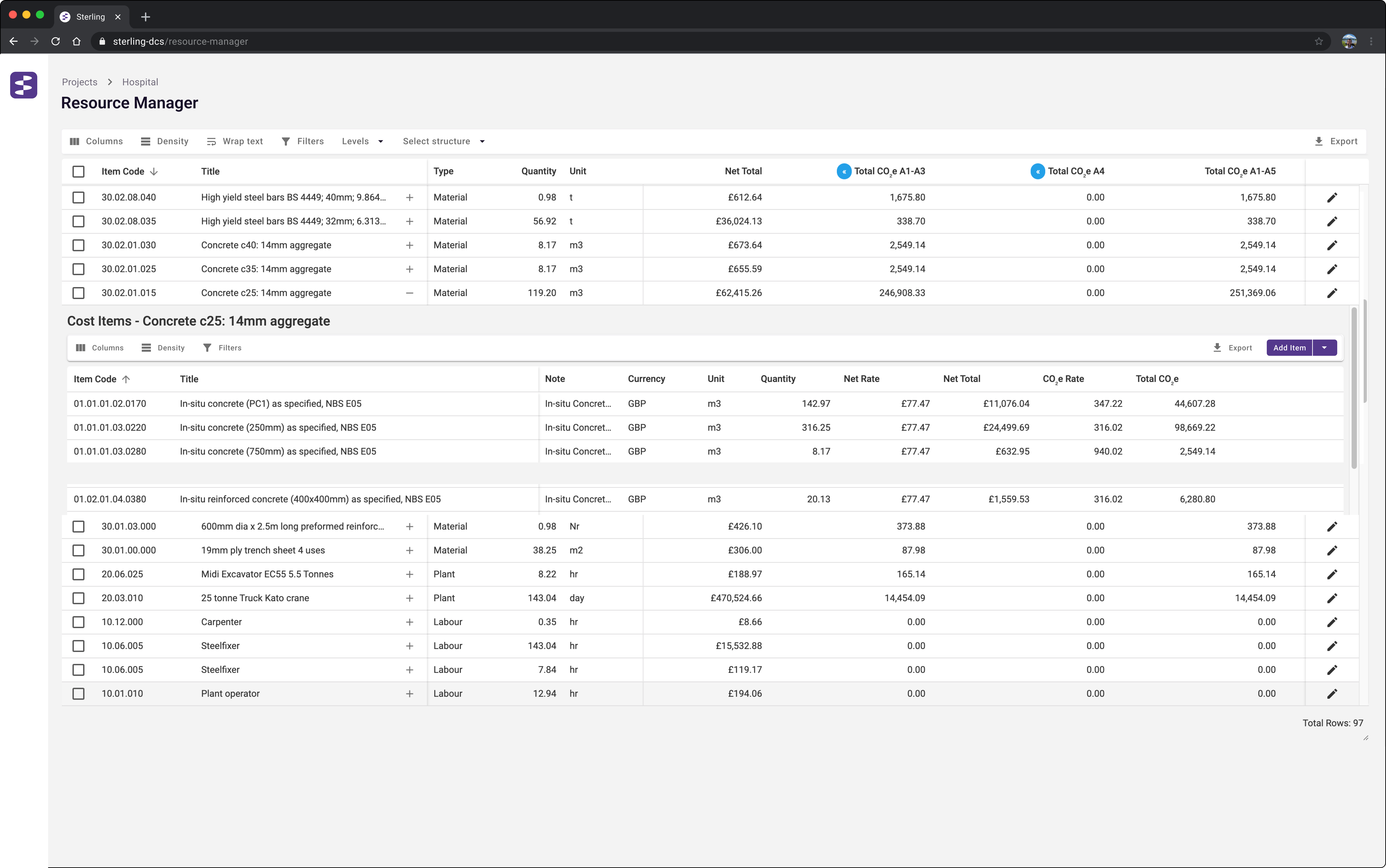Open the browser profile avatar

[x=1349, y=41]
